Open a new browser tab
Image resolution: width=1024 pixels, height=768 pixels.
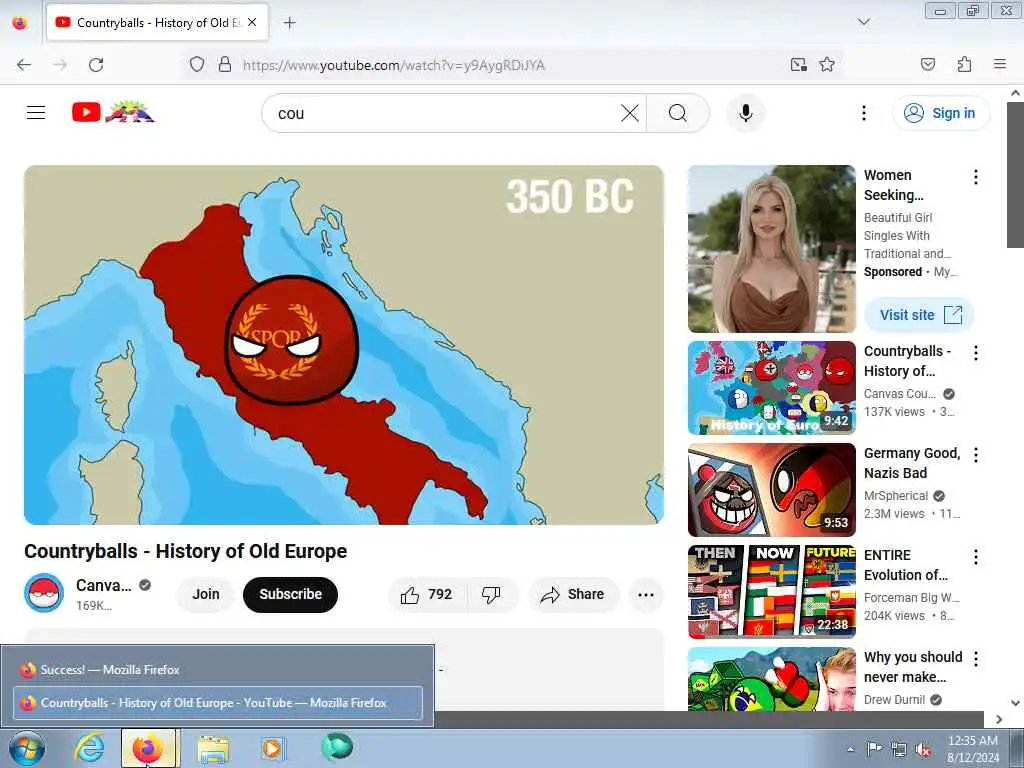coord(289,23)
